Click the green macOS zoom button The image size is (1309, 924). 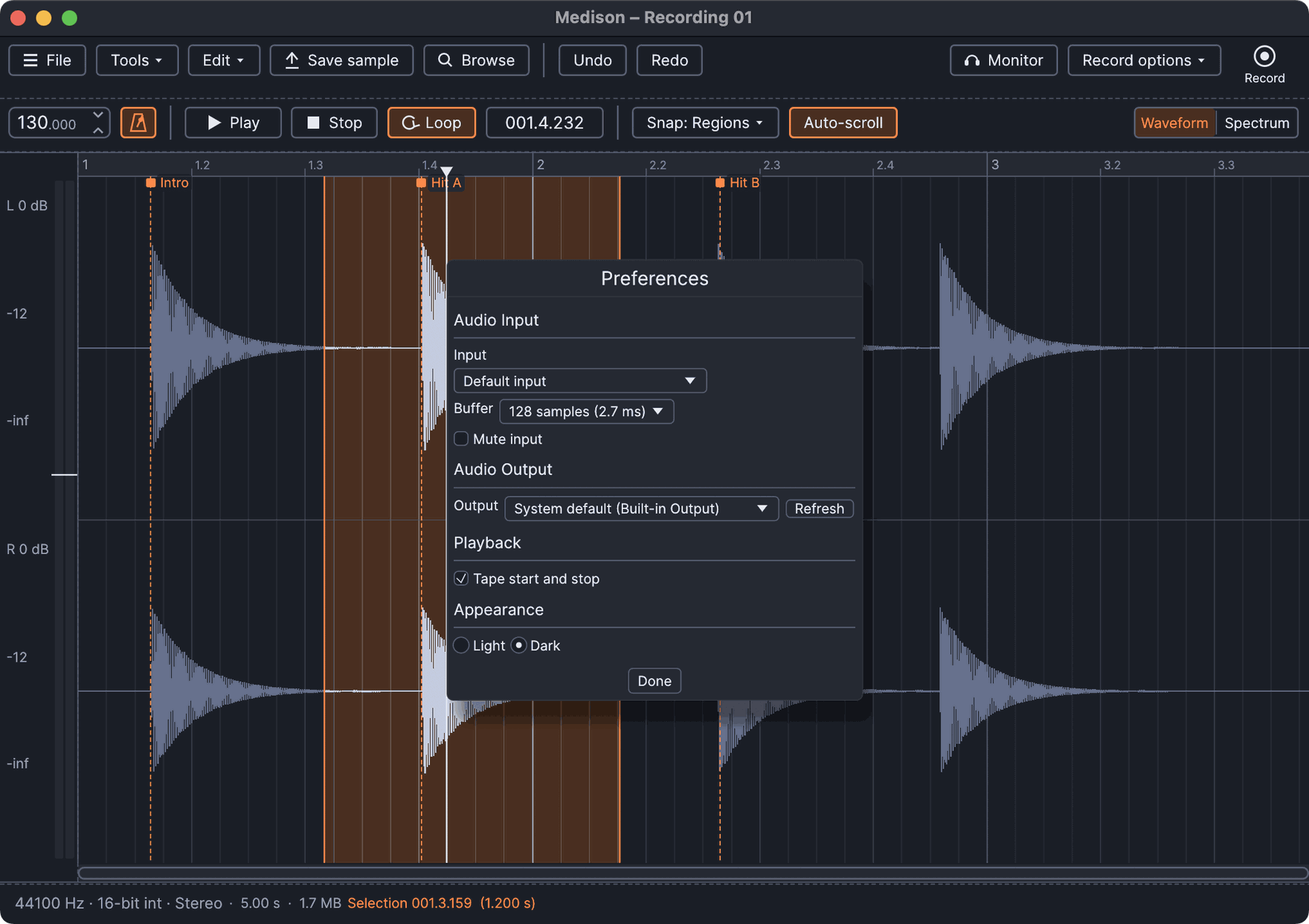click(69, 18)
